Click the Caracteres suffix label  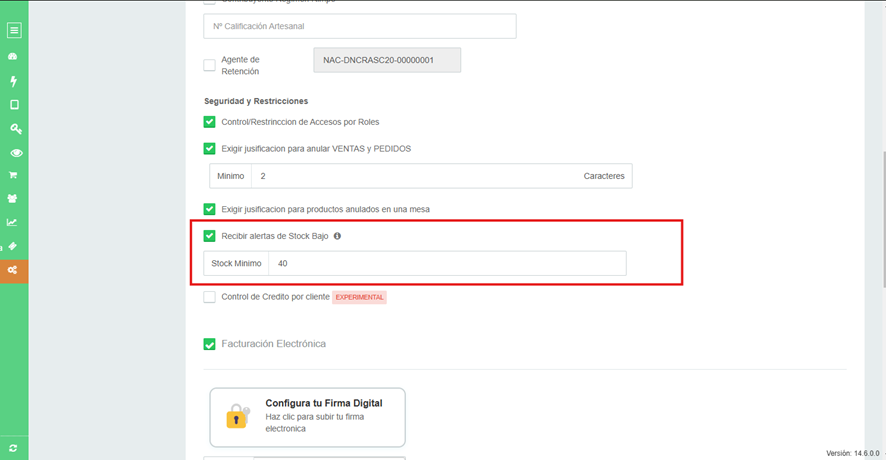pyautogui.click(x=604, y=176)
